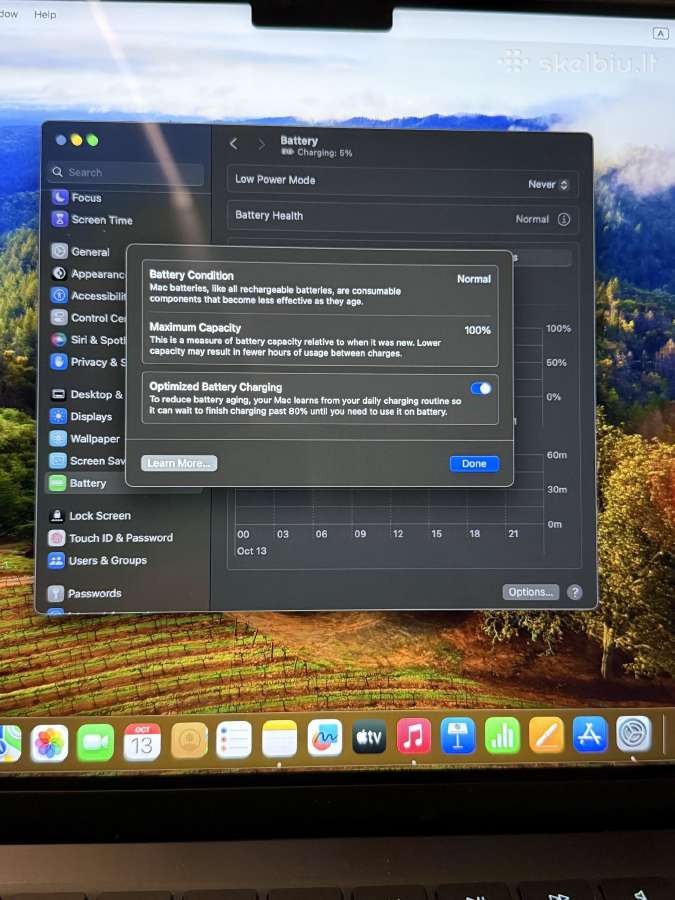Go back with the left chevron arrow
This screenshot has height=900, width=675.
(234, 143)
